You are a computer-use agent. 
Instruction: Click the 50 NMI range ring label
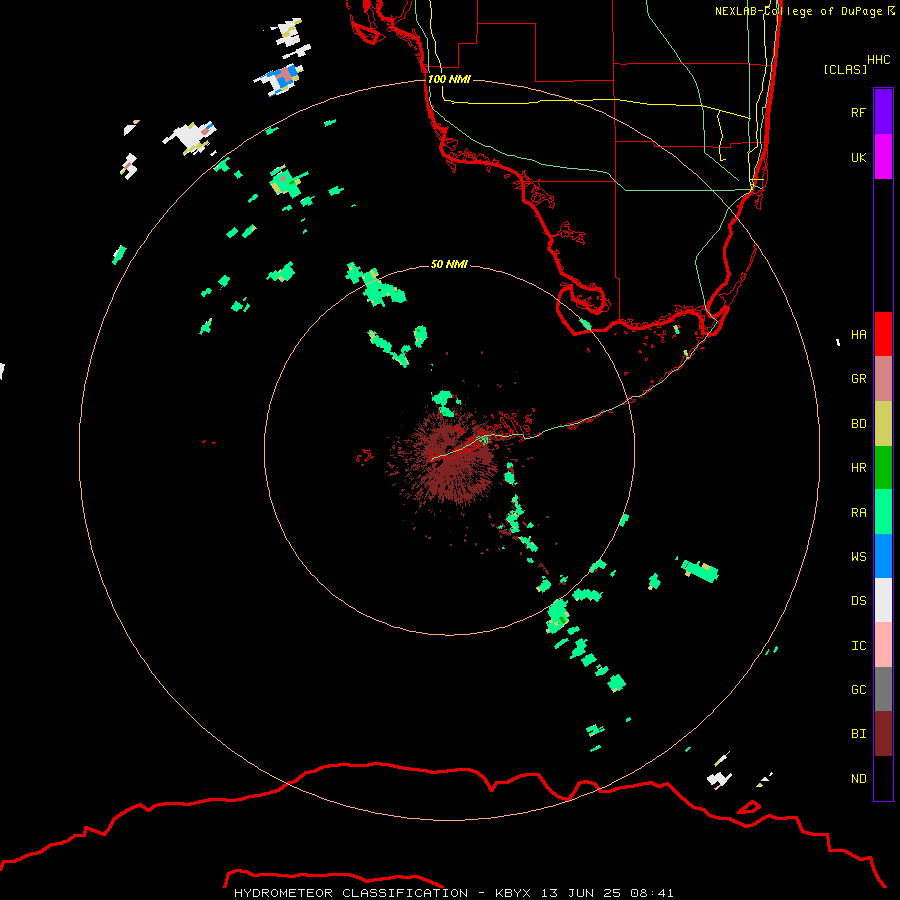click(x=449, y=264)
